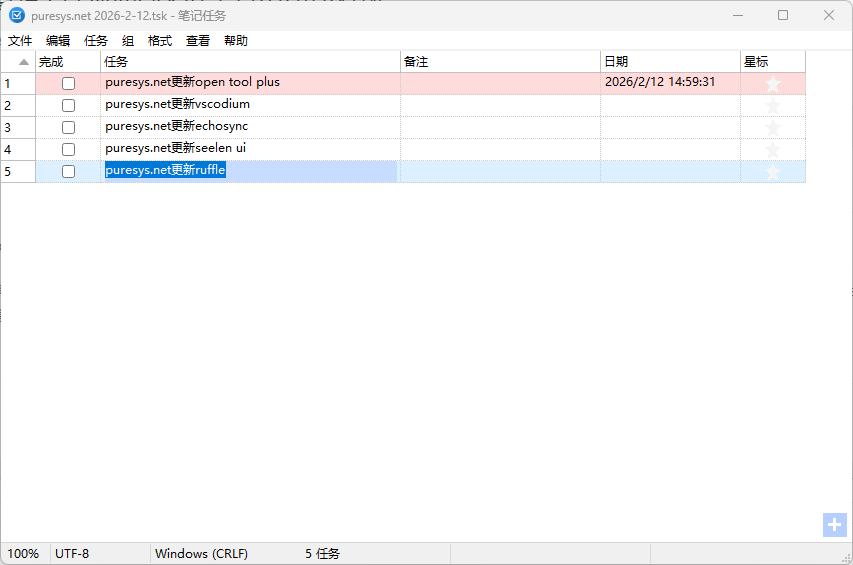Select task text puresys.net更新echosync
Screen dimensions: 853x565
point(177,126)
